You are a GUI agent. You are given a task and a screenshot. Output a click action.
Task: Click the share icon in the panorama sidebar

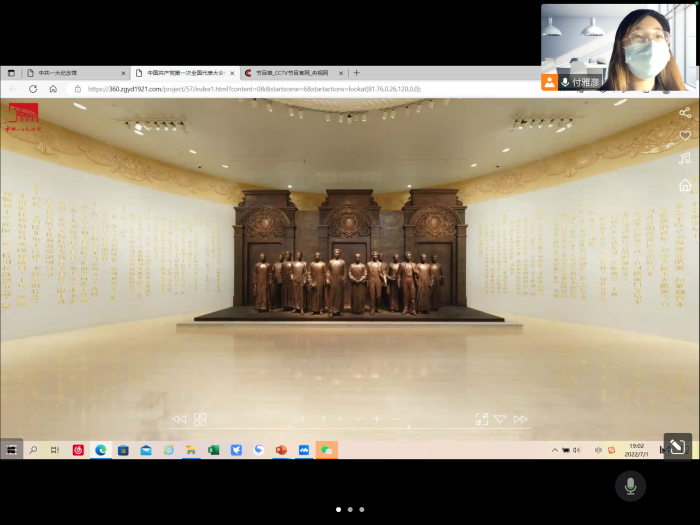click(x=685, y=113)
